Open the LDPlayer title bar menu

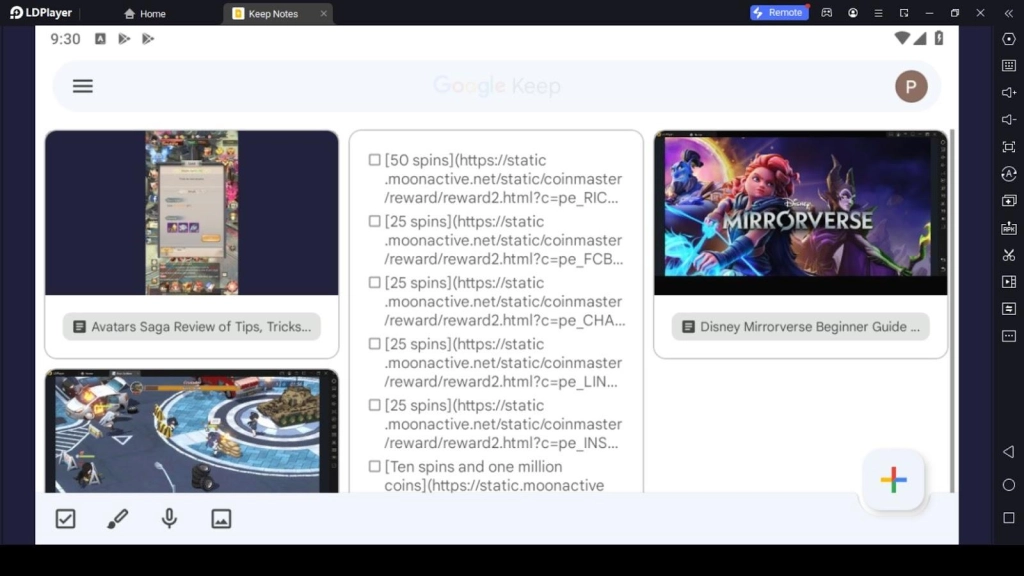(x=878, y=13)
